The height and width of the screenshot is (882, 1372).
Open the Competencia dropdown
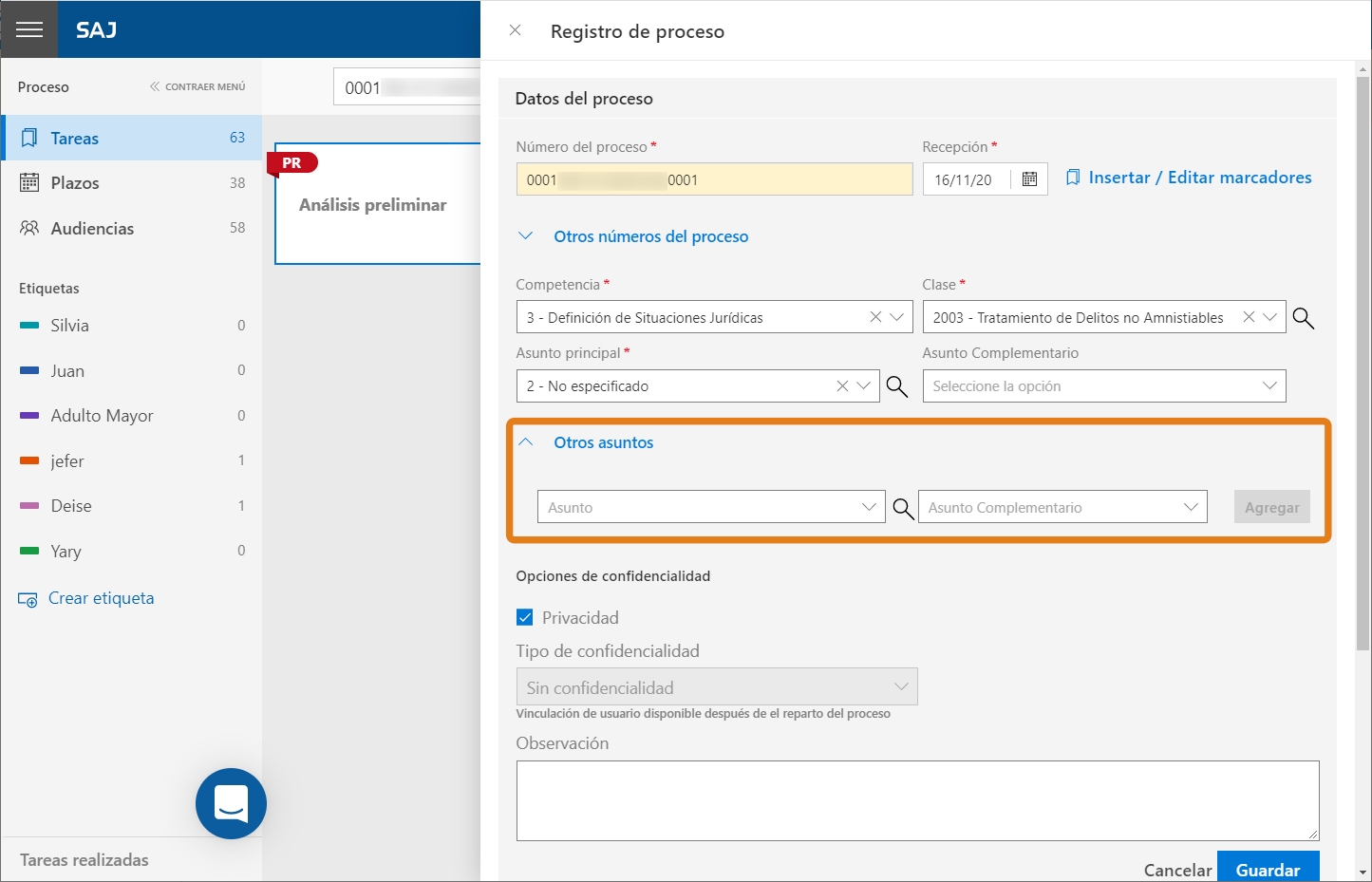[x=896, y=317]
